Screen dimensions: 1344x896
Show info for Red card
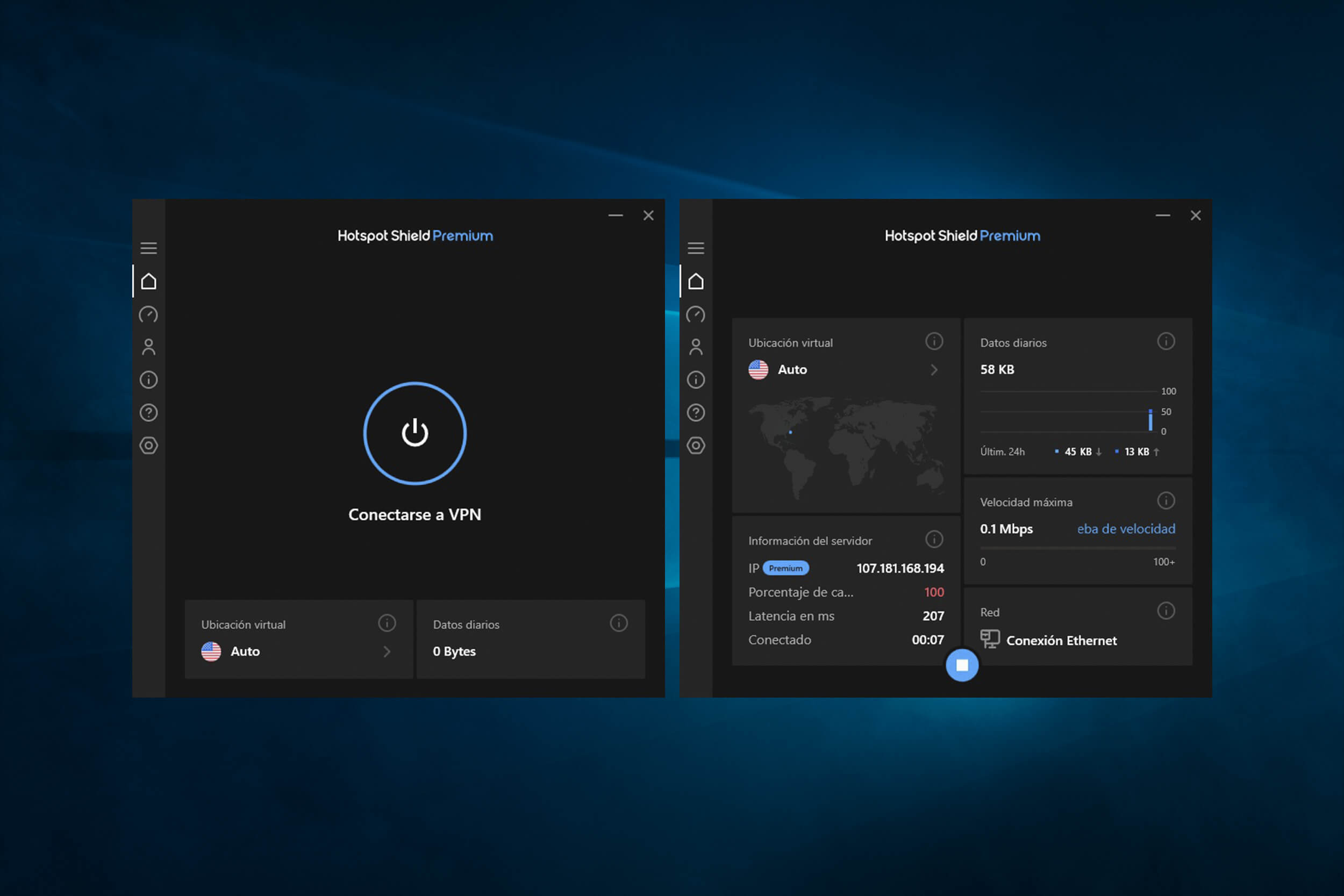[1166, 611]
